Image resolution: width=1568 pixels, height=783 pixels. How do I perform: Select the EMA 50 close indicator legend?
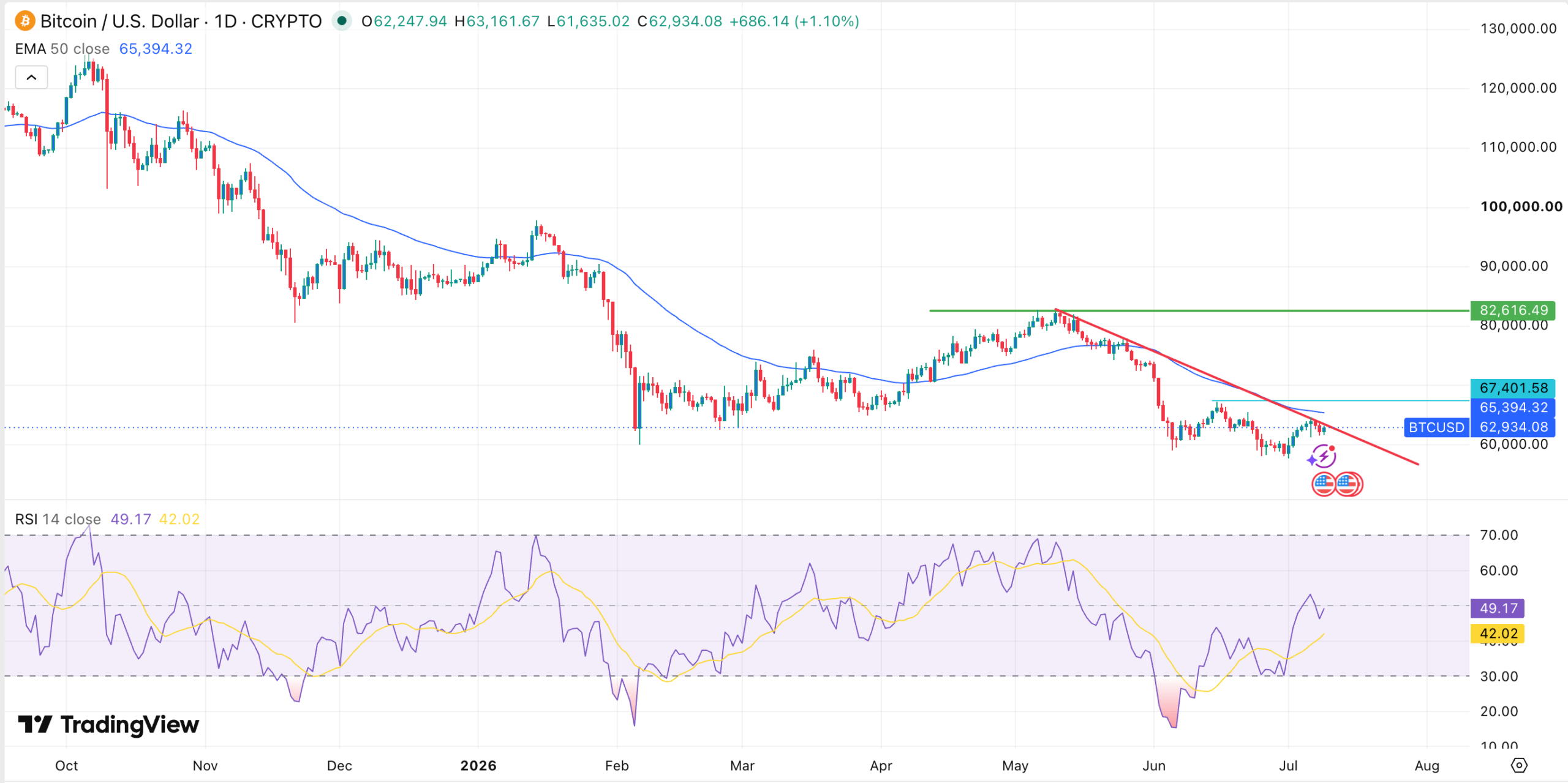point(62,49)
